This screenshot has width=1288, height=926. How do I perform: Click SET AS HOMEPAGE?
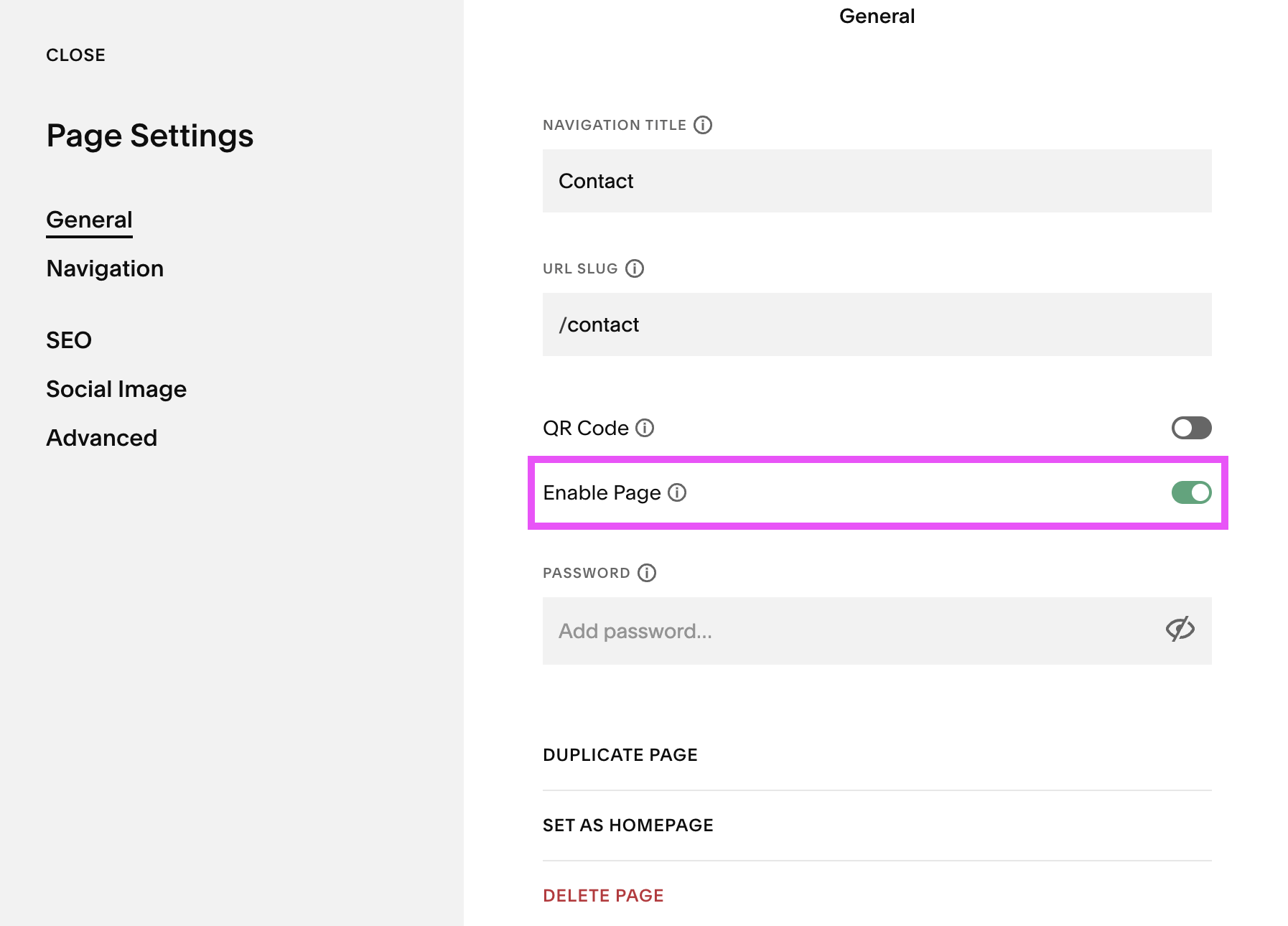627,825
